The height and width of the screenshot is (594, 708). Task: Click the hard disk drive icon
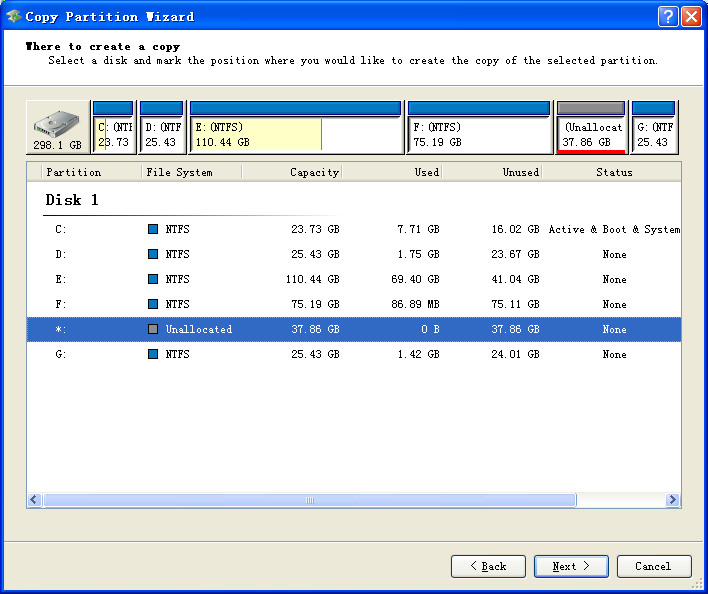(57, 124)
